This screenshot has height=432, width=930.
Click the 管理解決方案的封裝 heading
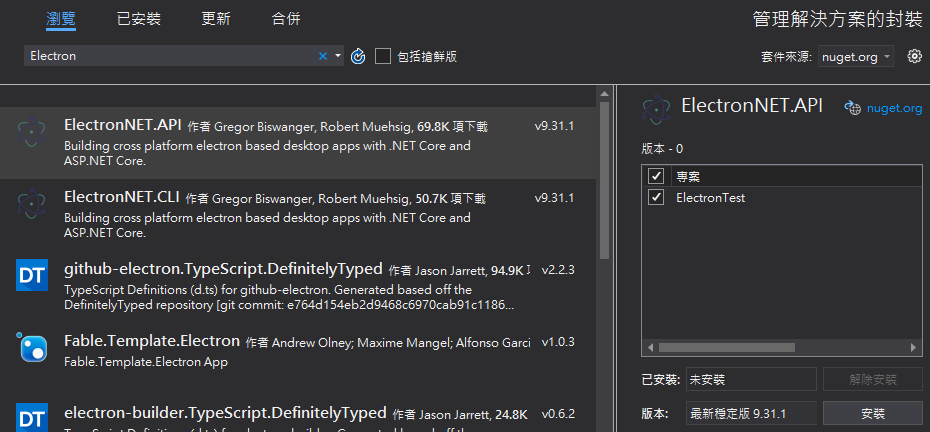837,20
